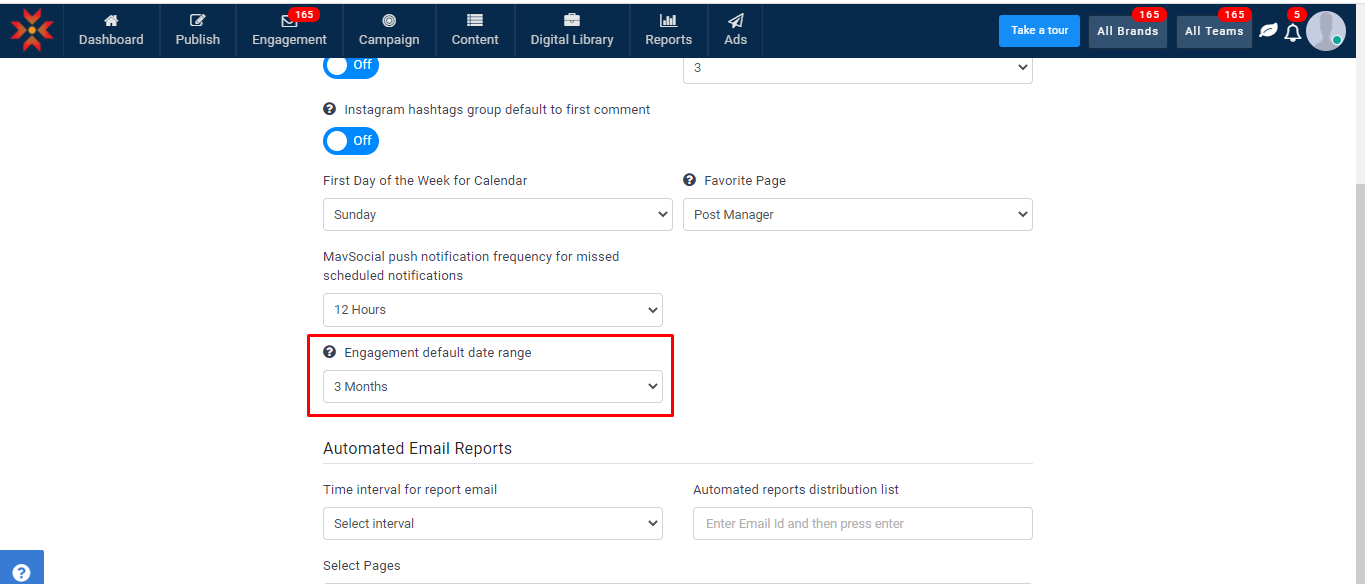
Task: Click the distribution list email input field
Action: [x=862, y=523]
